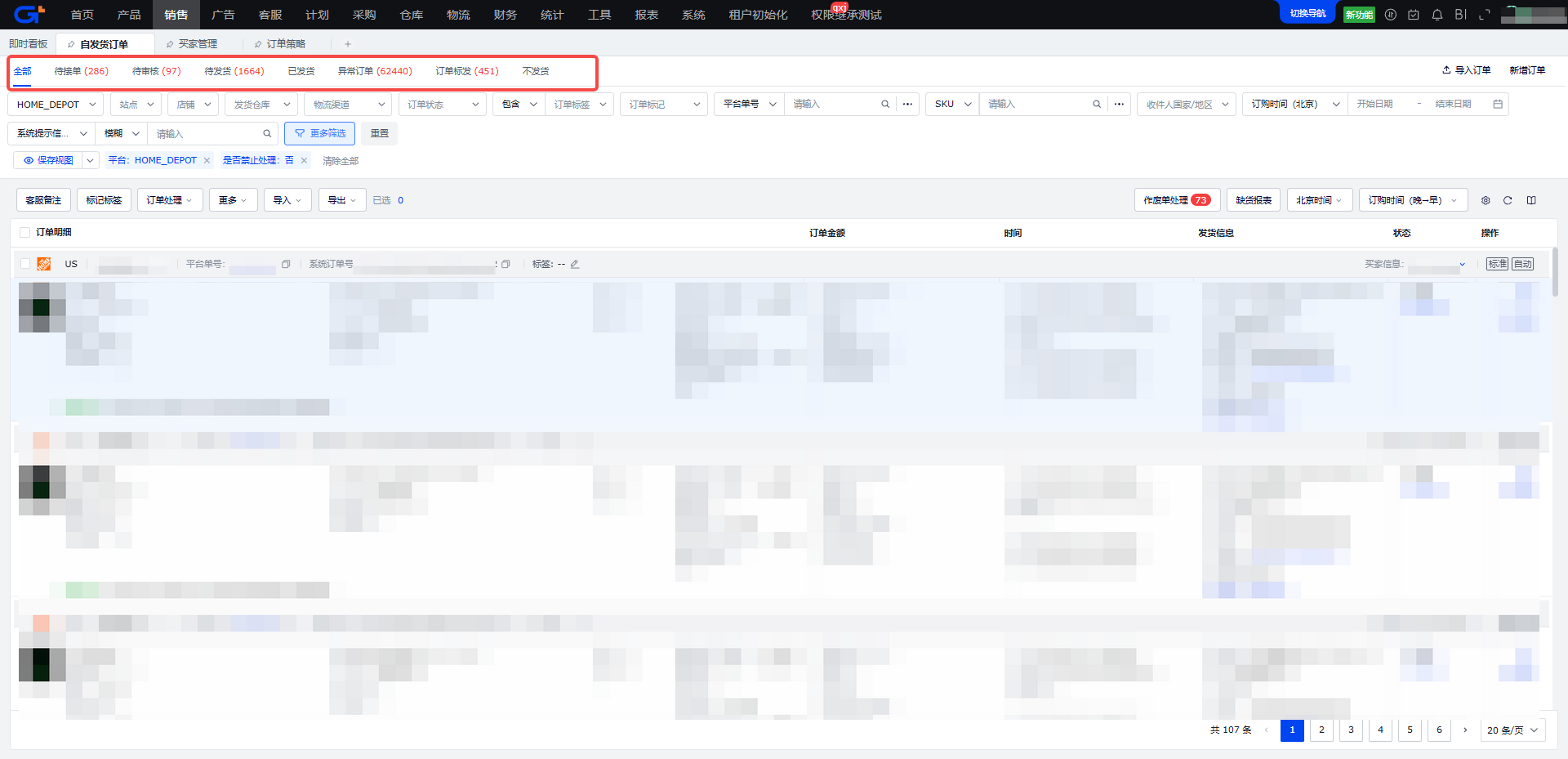1568x759 pixels.
Task: Click the Home Depot platform icon
Action: pos(44,264)
